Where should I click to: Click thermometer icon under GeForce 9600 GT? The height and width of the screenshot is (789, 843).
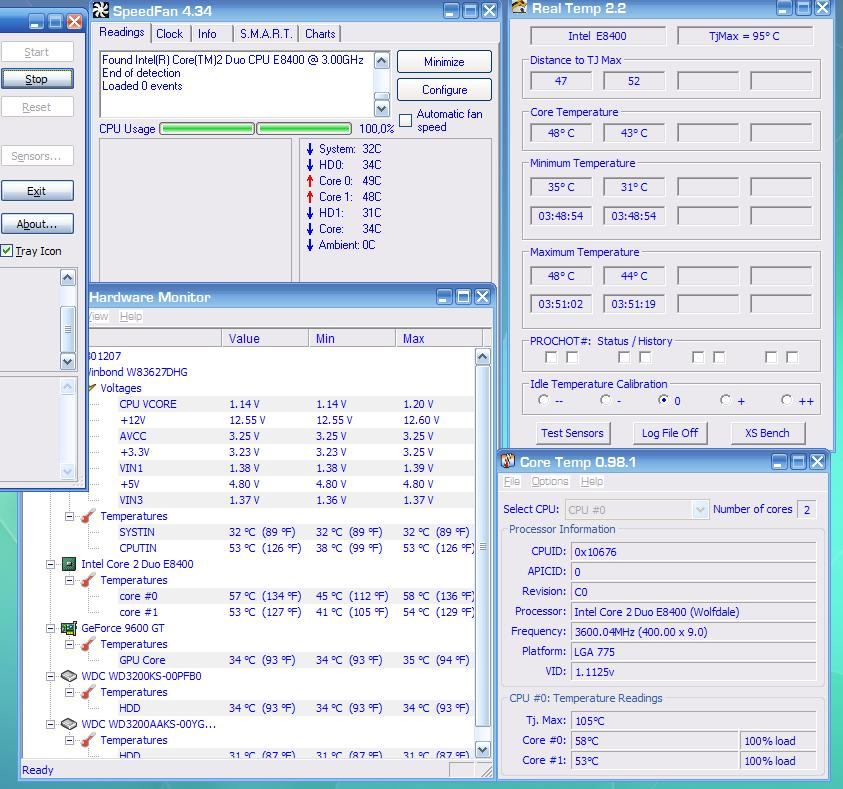click(x=88, y=644)
